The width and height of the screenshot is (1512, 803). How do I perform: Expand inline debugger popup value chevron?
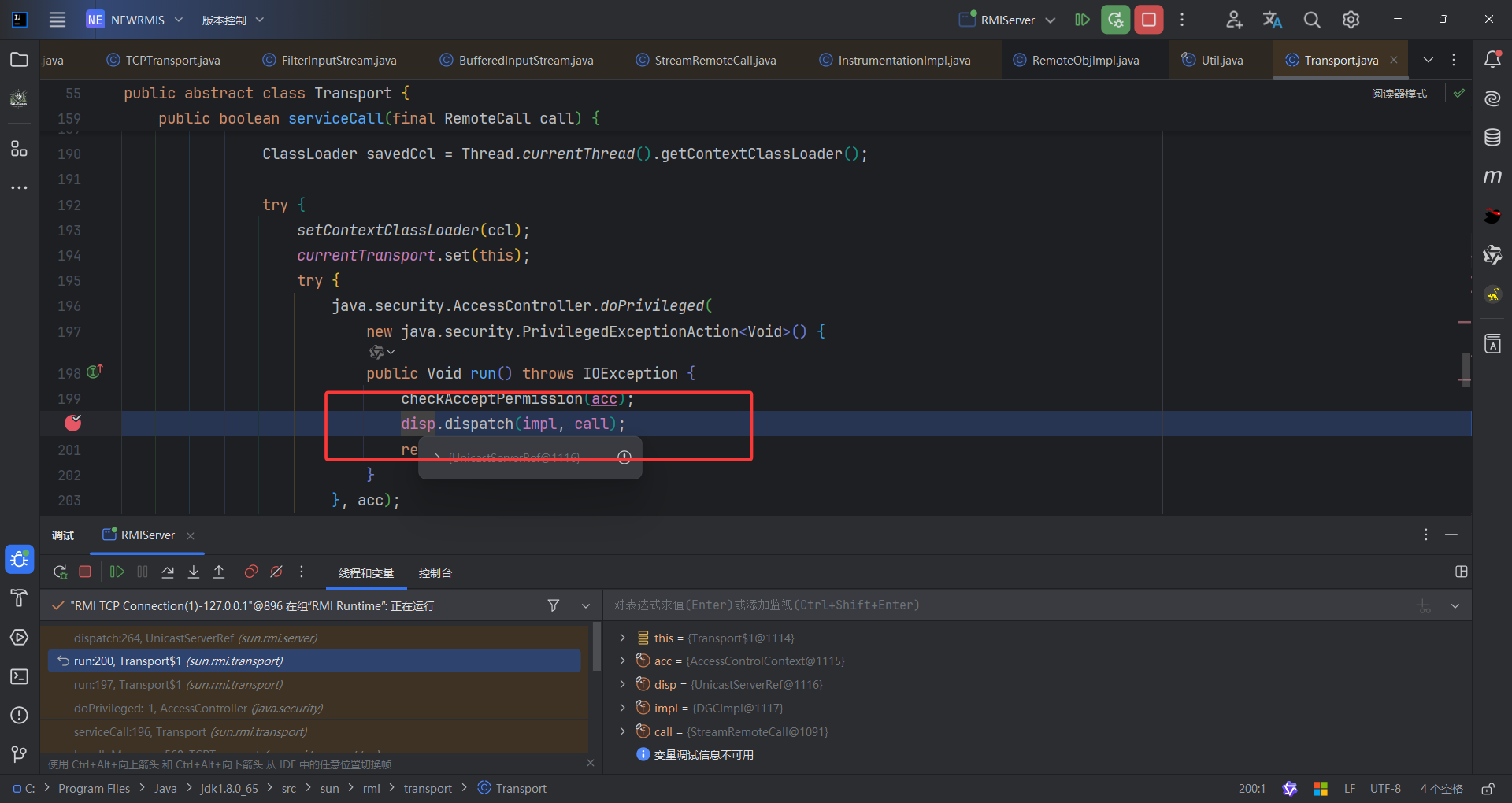(x=437, y=458)
